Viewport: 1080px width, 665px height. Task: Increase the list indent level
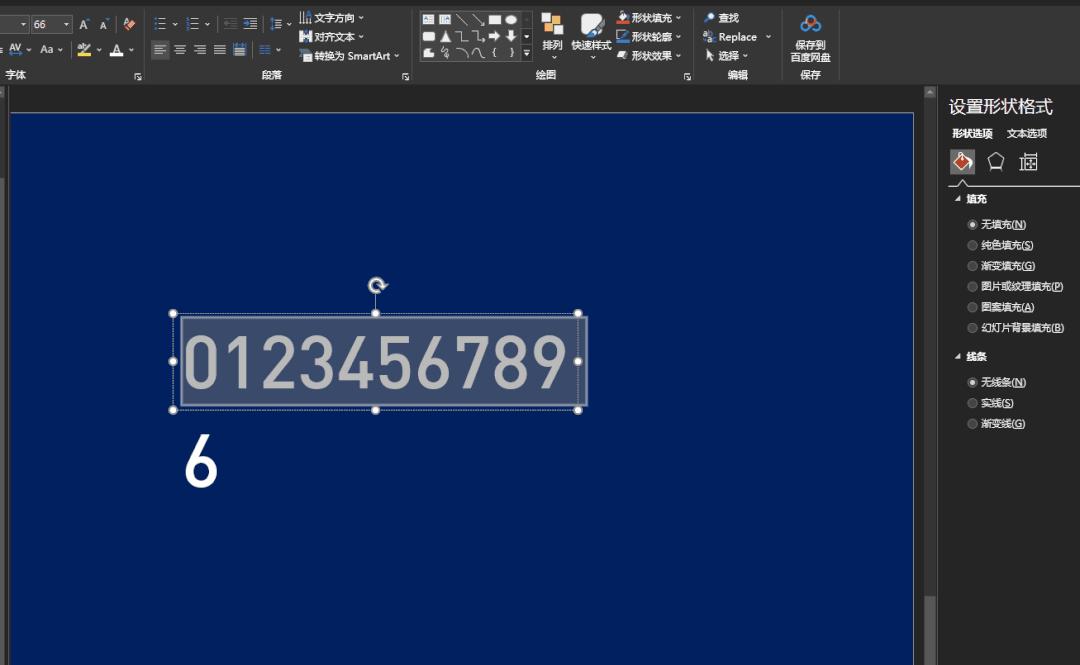(251, 24)
